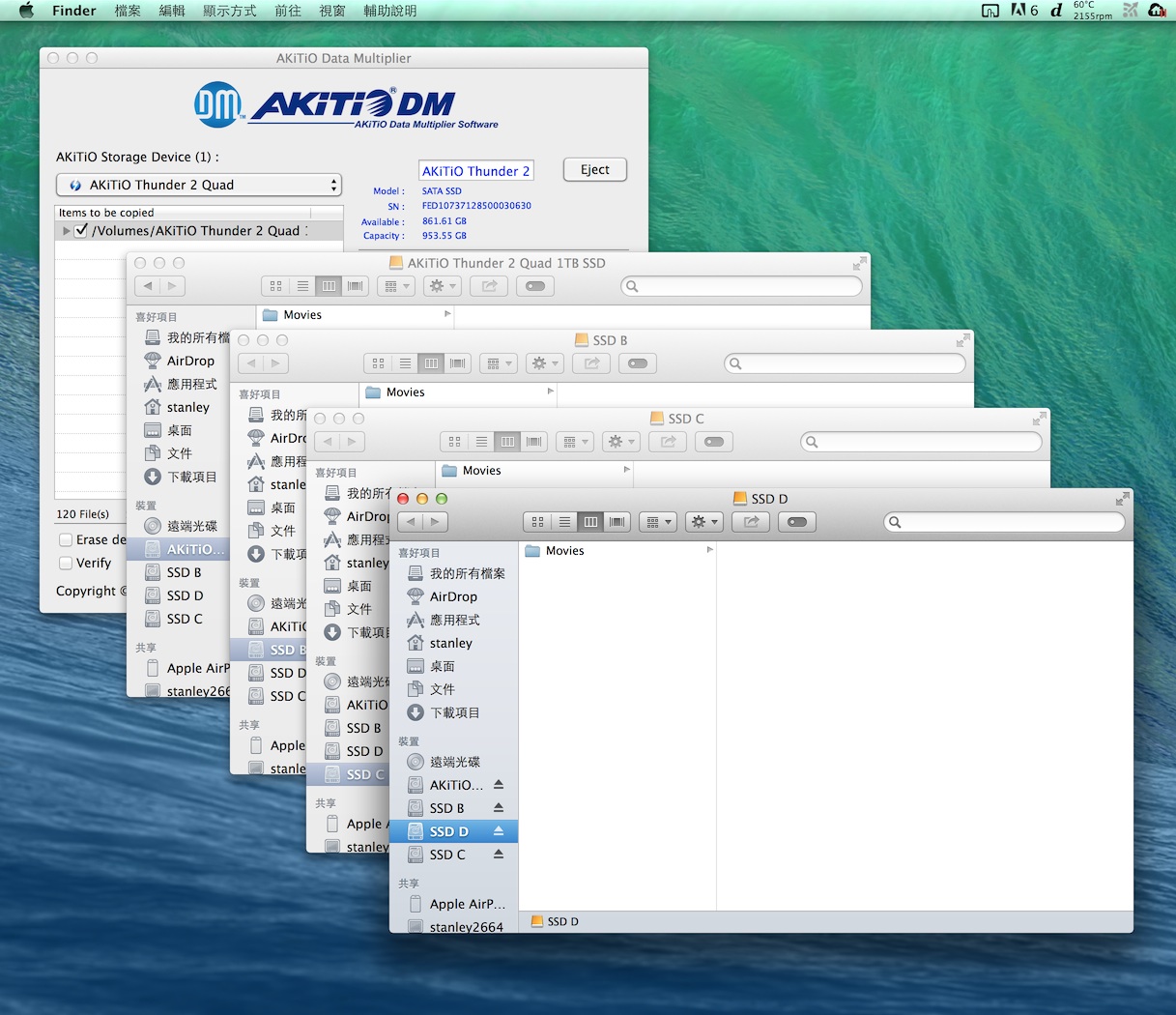Click the Edit Tags icon in SSD D toolbar

pyautogui.click(x=797, y=522)
